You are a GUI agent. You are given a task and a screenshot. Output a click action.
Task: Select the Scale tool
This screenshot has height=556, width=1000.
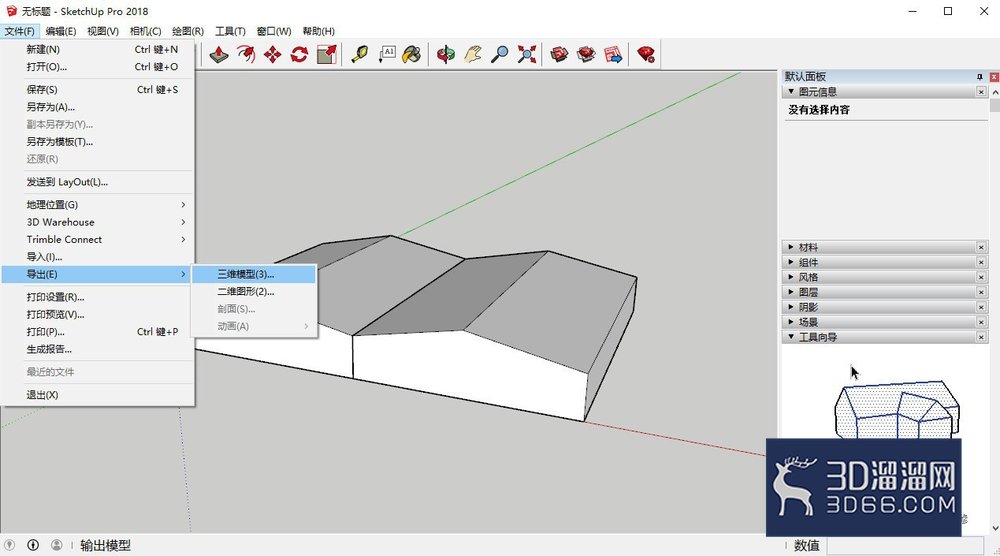point(327,54)
